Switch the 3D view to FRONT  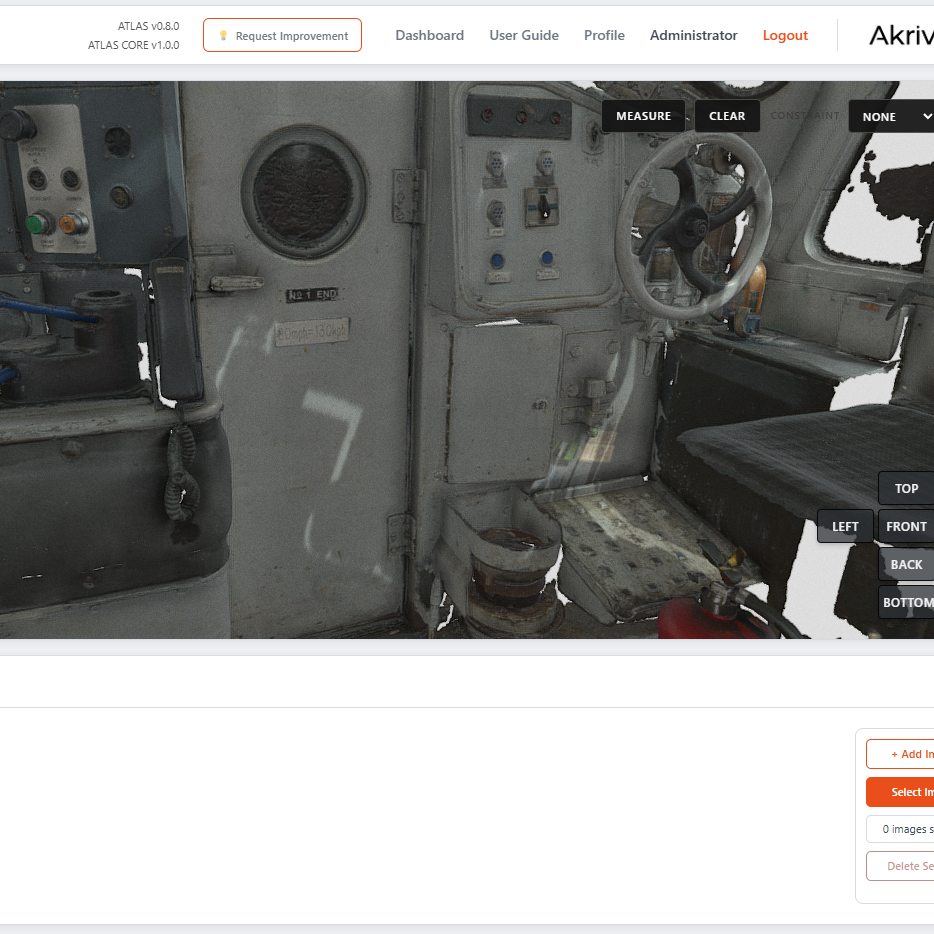906,527
